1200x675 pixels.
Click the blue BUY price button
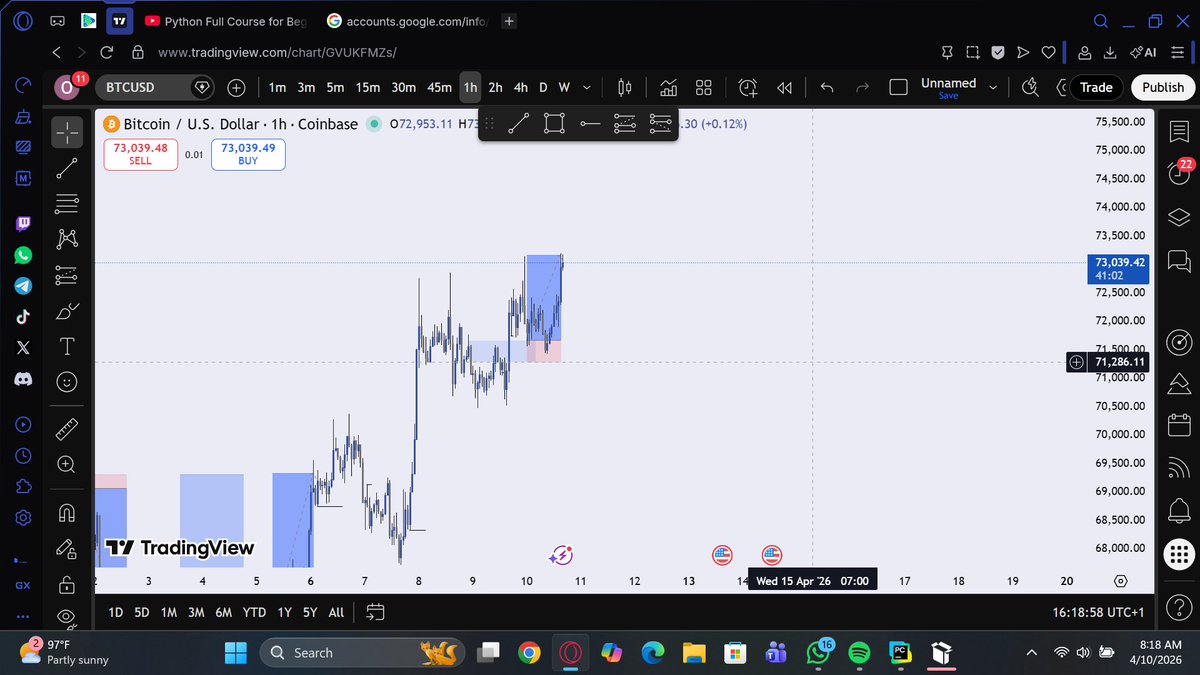tap(248, 153)
